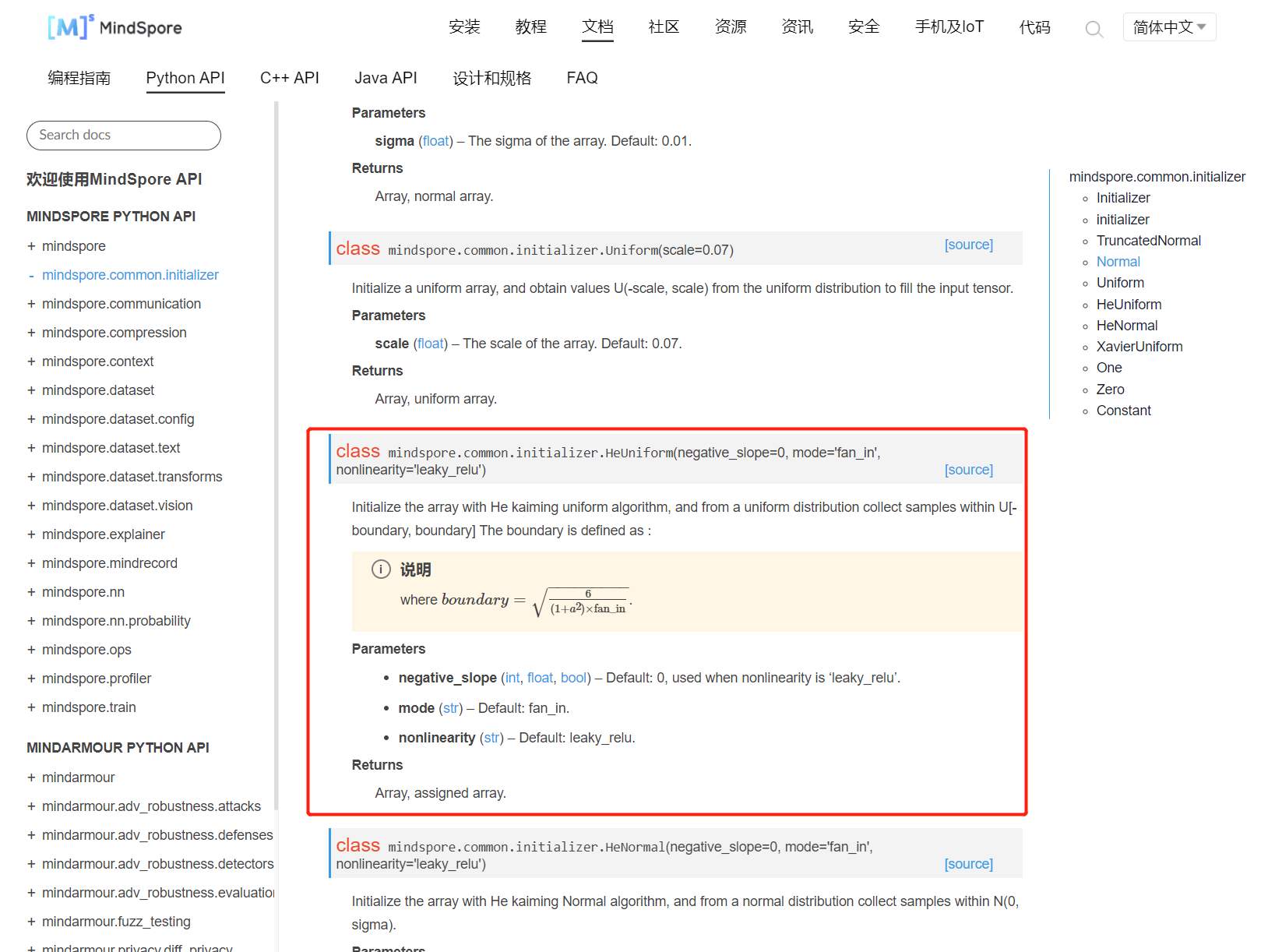This screenshot has height=952, width=1275.
Task: Open the 资讯 menu item
Action: [x=798, y=27]
